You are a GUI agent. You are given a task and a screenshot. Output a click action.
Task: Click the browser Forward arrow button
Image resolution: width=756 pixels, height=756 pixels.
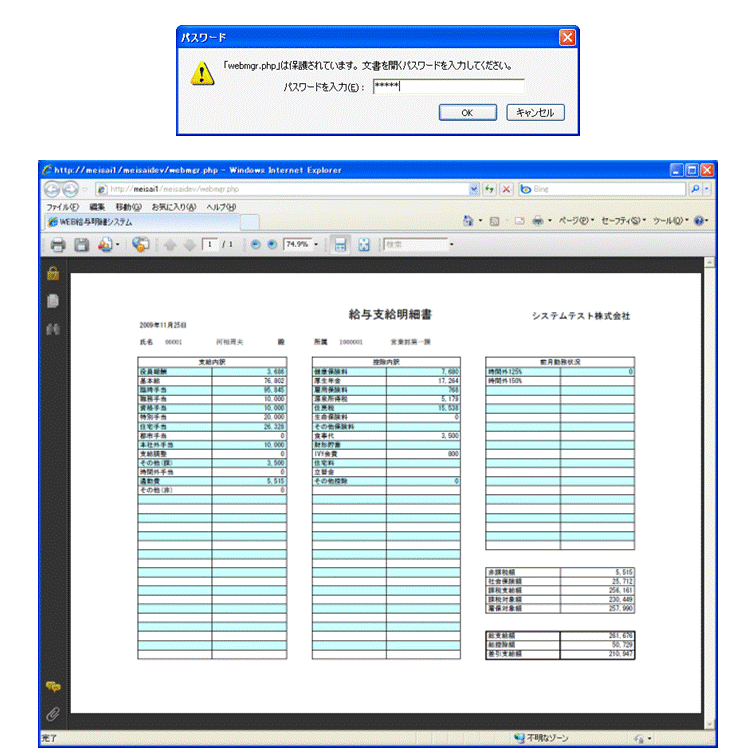click(x=70, y=189)
